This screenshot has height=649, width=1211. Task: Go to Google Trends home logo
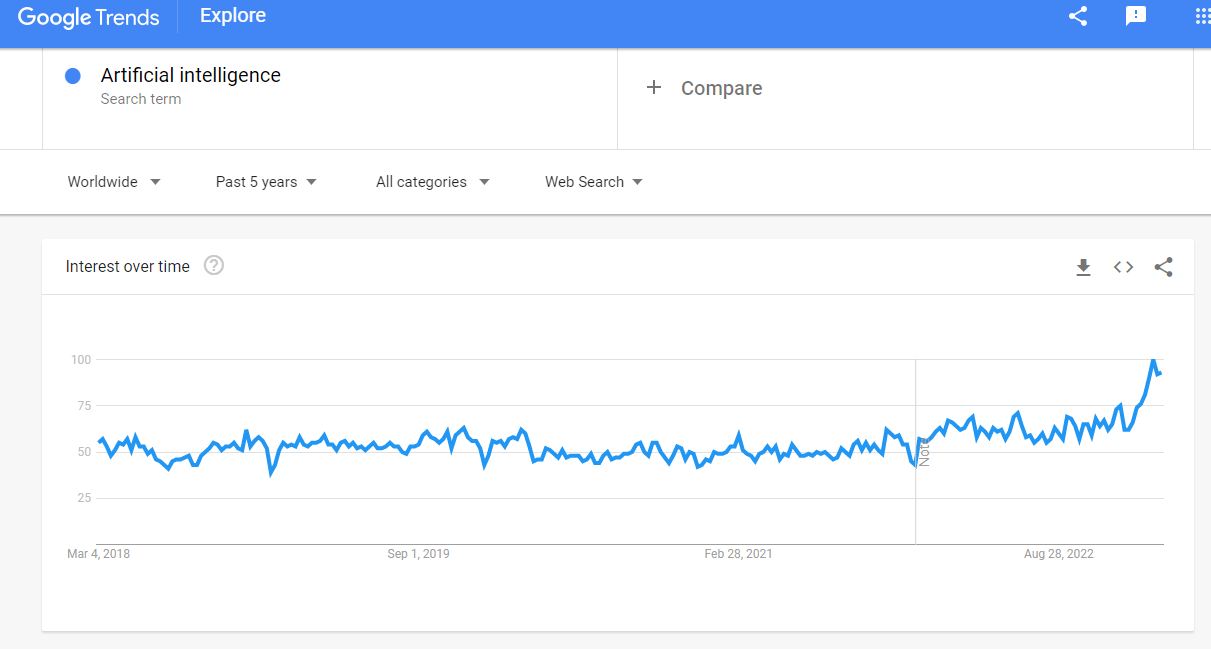pyautogui.click(x=88, y=17)
